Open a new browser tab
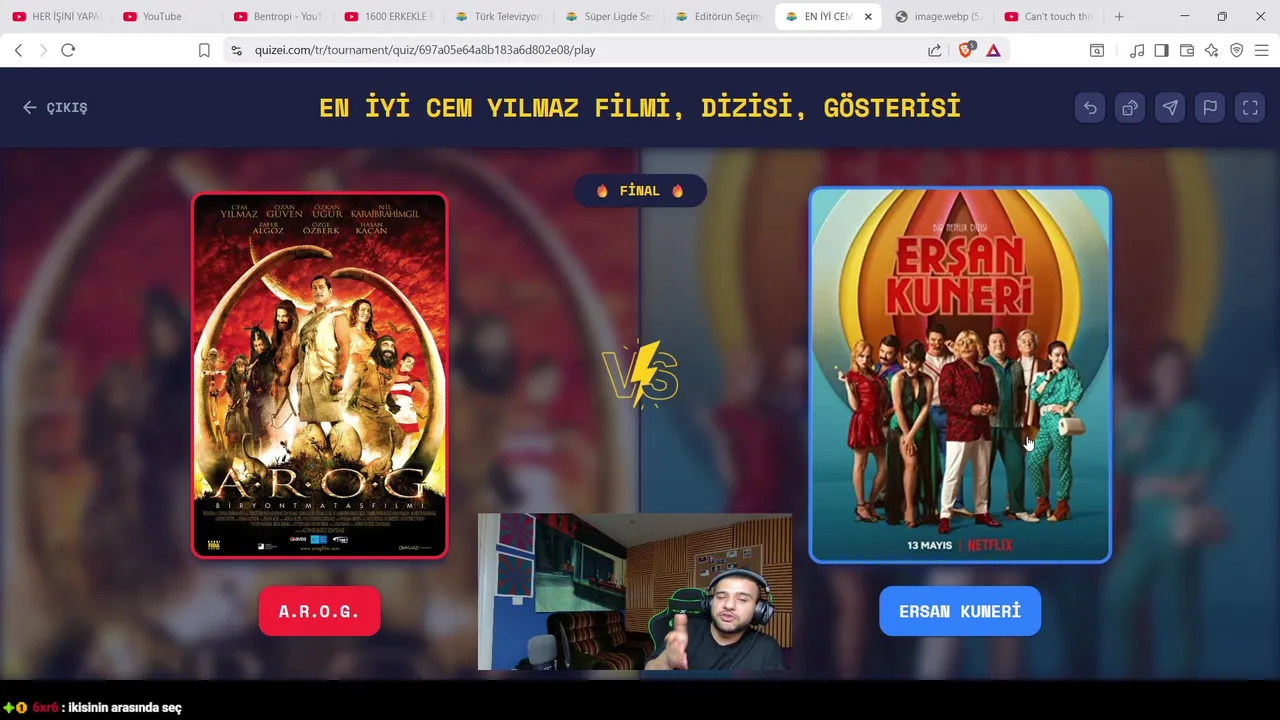The height and width of the screenshot is (720, 1280). (x=1119, y=16)
